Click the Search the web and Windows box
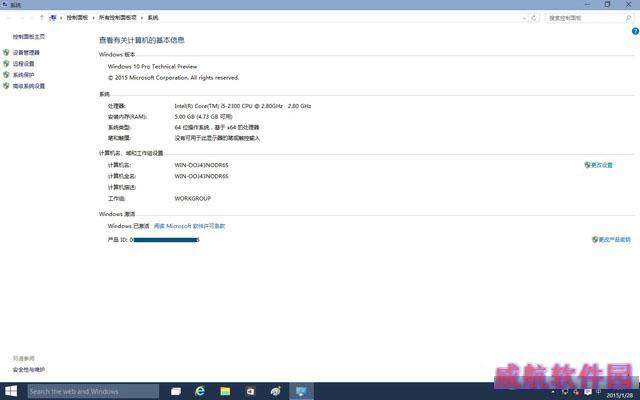 click(x=93, y=391)
